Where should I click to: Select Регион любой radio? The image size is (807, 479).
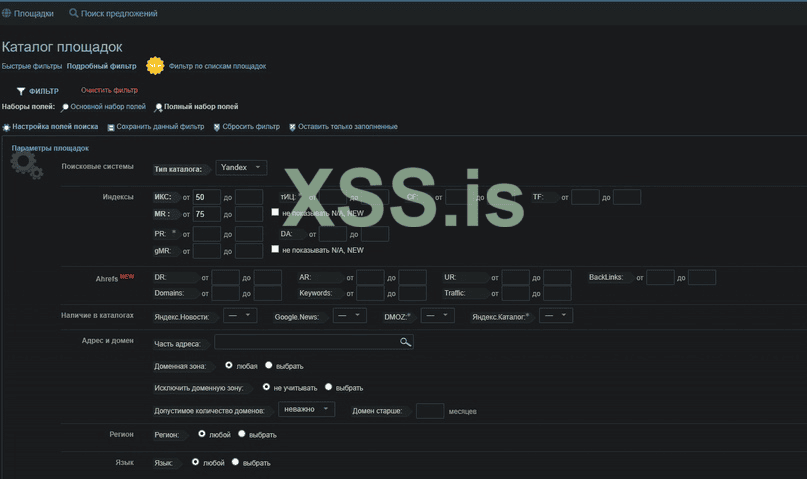tap(202, 434)
